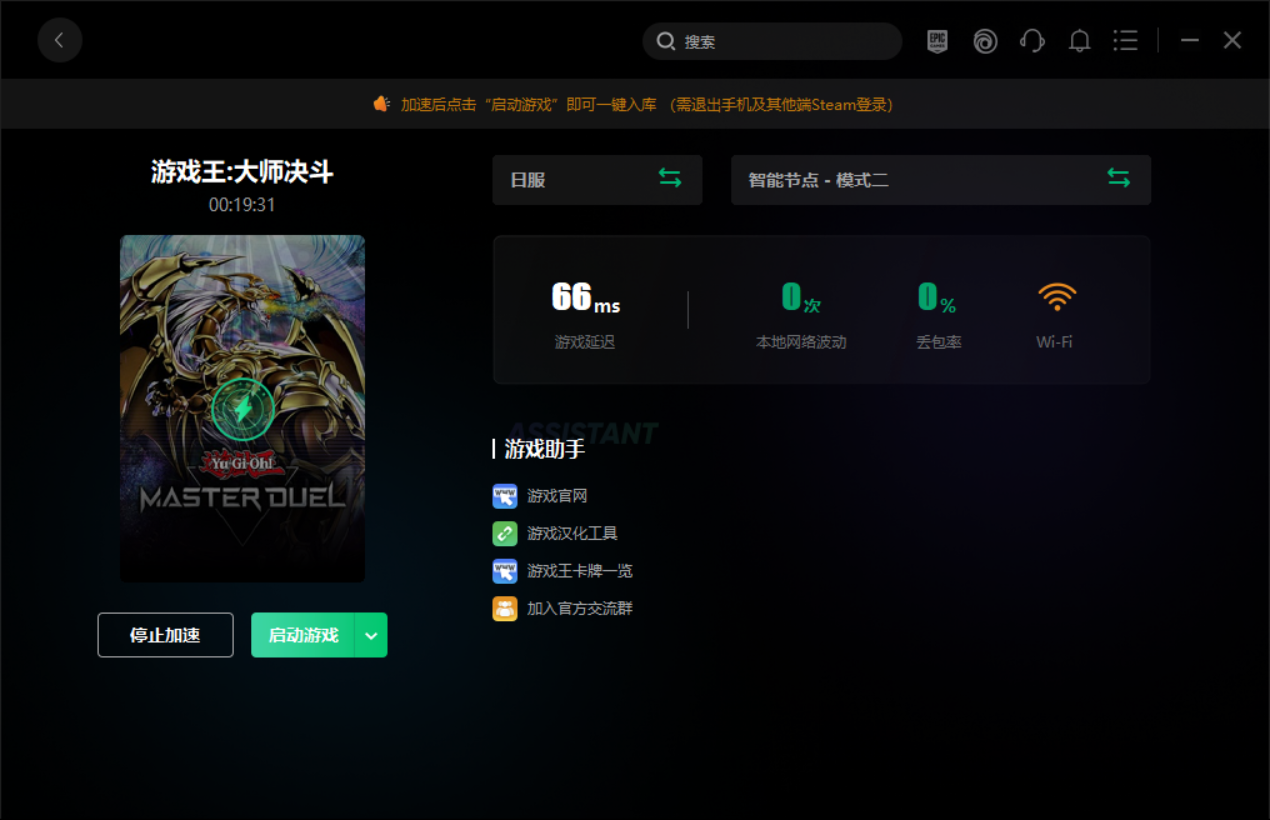Click the orange speaker icon in banner
The height and width of the screenshot is (820, 1270).
[381, 104]
